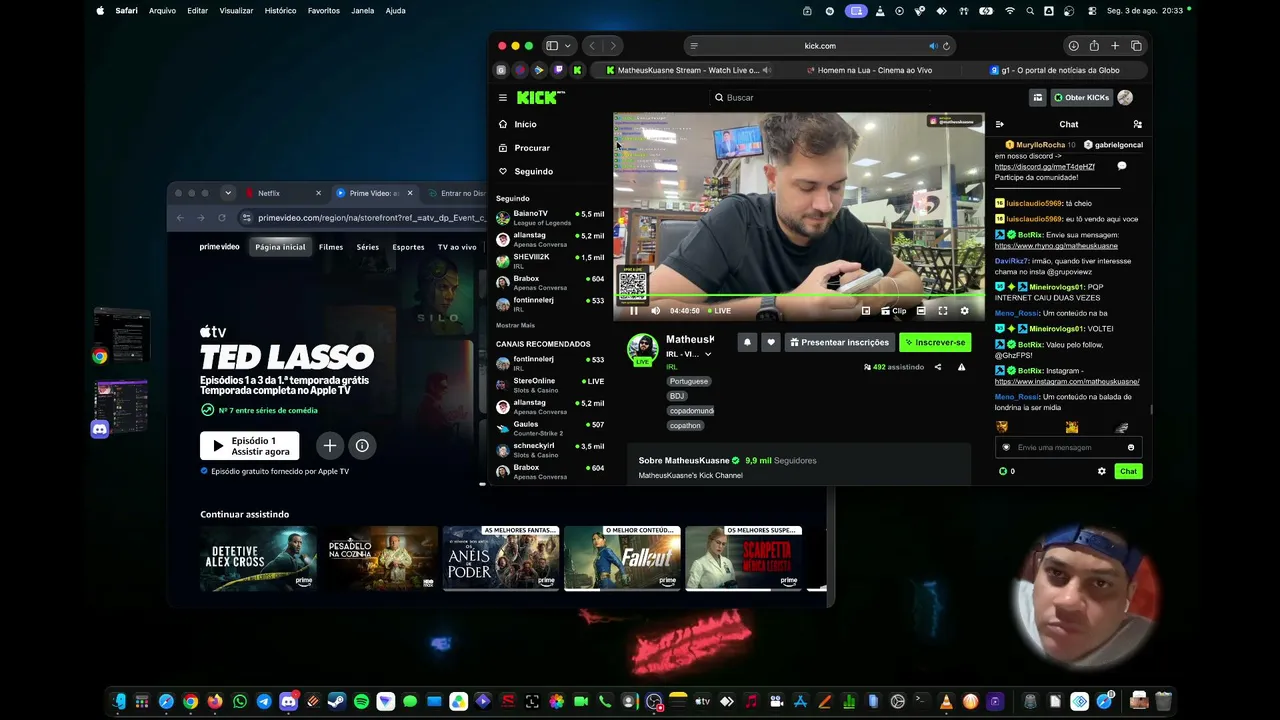This screenshot has height=720, width=1280.
Task: Click Obter KICKs button
Action: tap(1081, 98)
